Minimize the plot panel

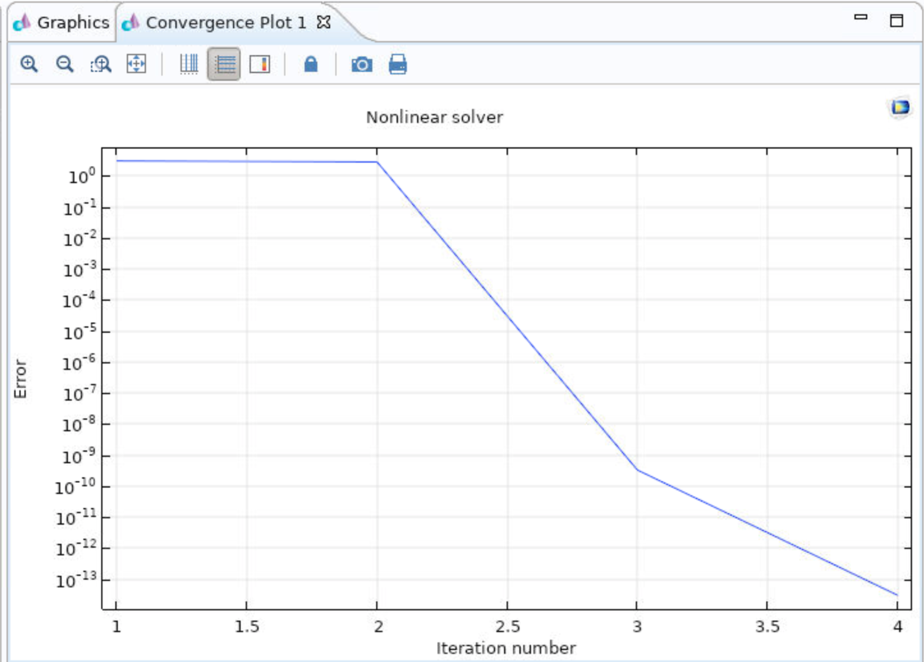(861, 19)
